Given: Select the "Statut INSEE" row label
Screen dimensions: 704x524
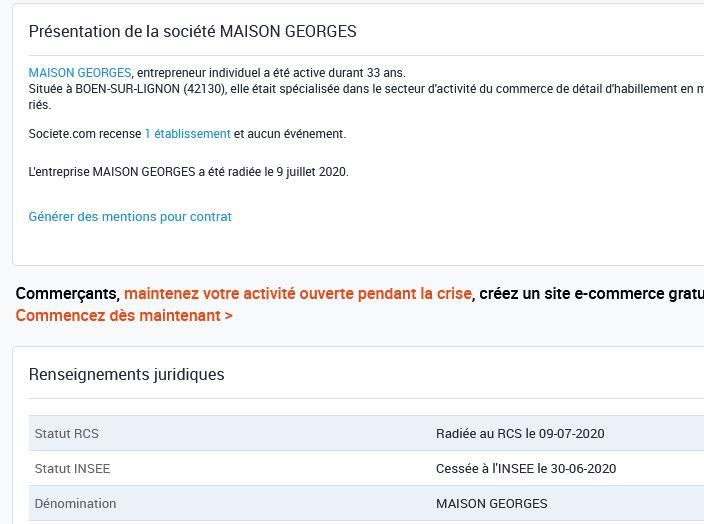Looking at the screenshot, I should [72, 469].
